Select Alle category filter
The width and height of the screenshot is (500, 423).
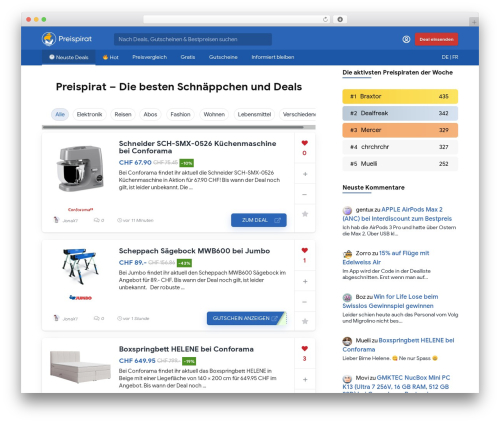[60, 114]
